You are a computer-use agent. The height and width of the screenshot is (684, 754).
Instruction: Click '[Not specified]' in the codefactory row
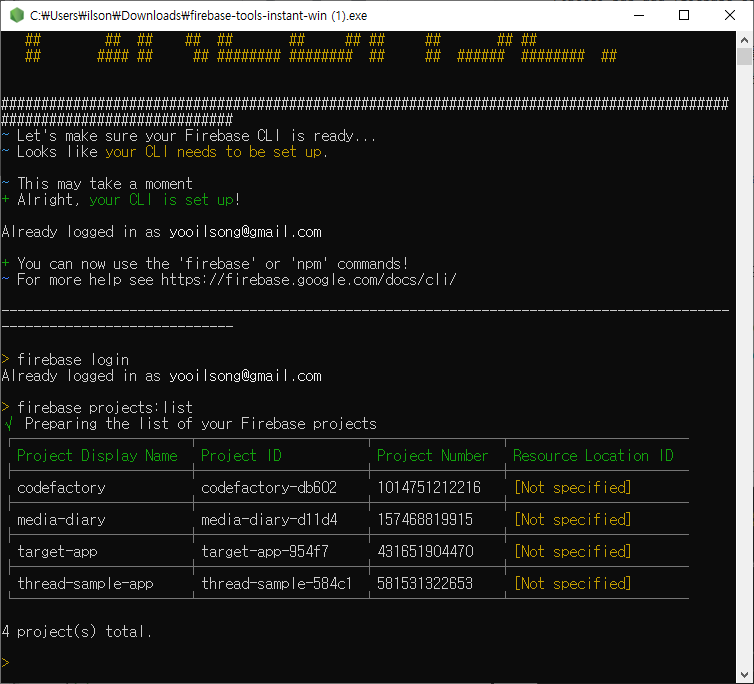click(572, 487)
